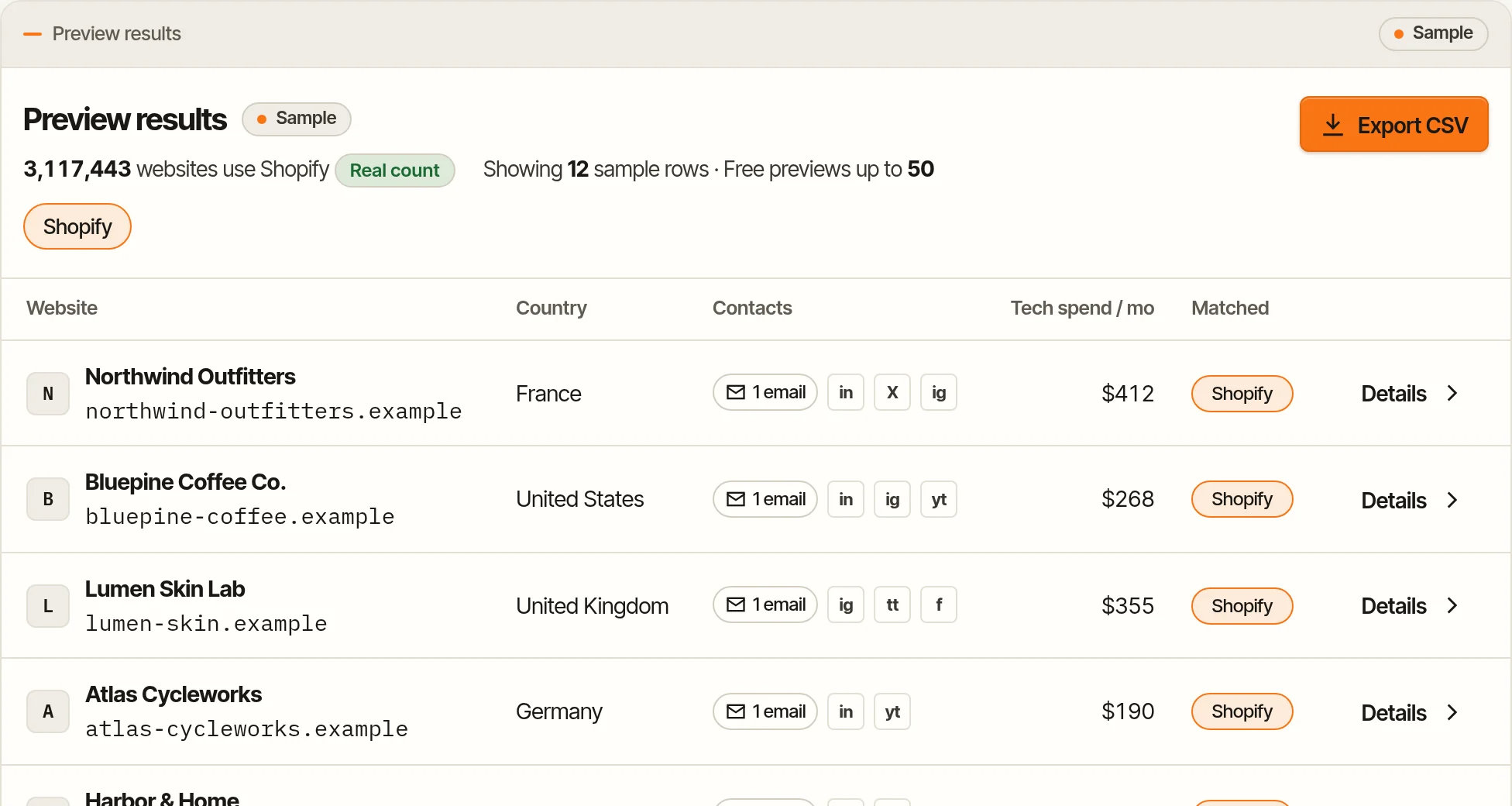Click the atlas-cycleworks.example domain
Screen dimensions: 1512x806
[246, 728]
